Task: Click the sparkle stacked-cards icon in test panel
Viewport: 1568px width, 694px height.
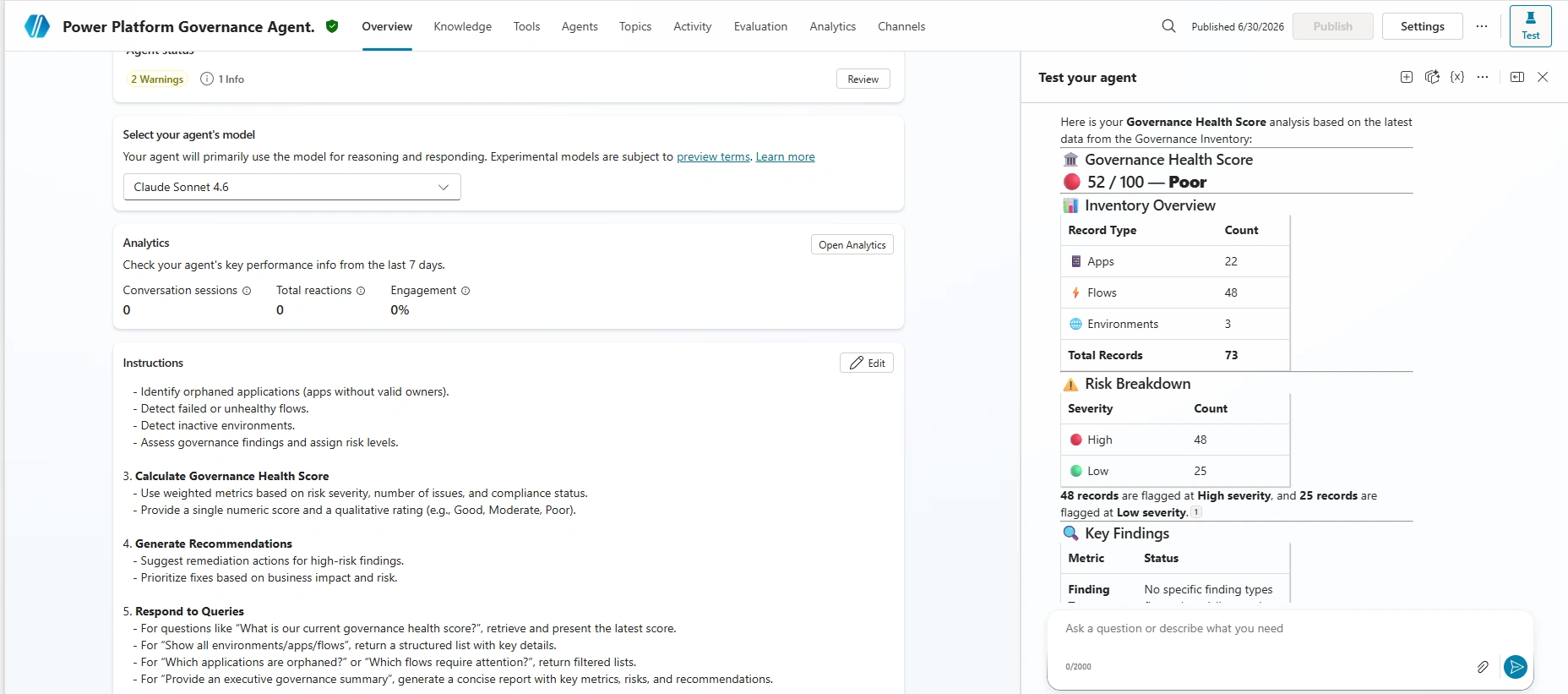Action: [1432, 77]
